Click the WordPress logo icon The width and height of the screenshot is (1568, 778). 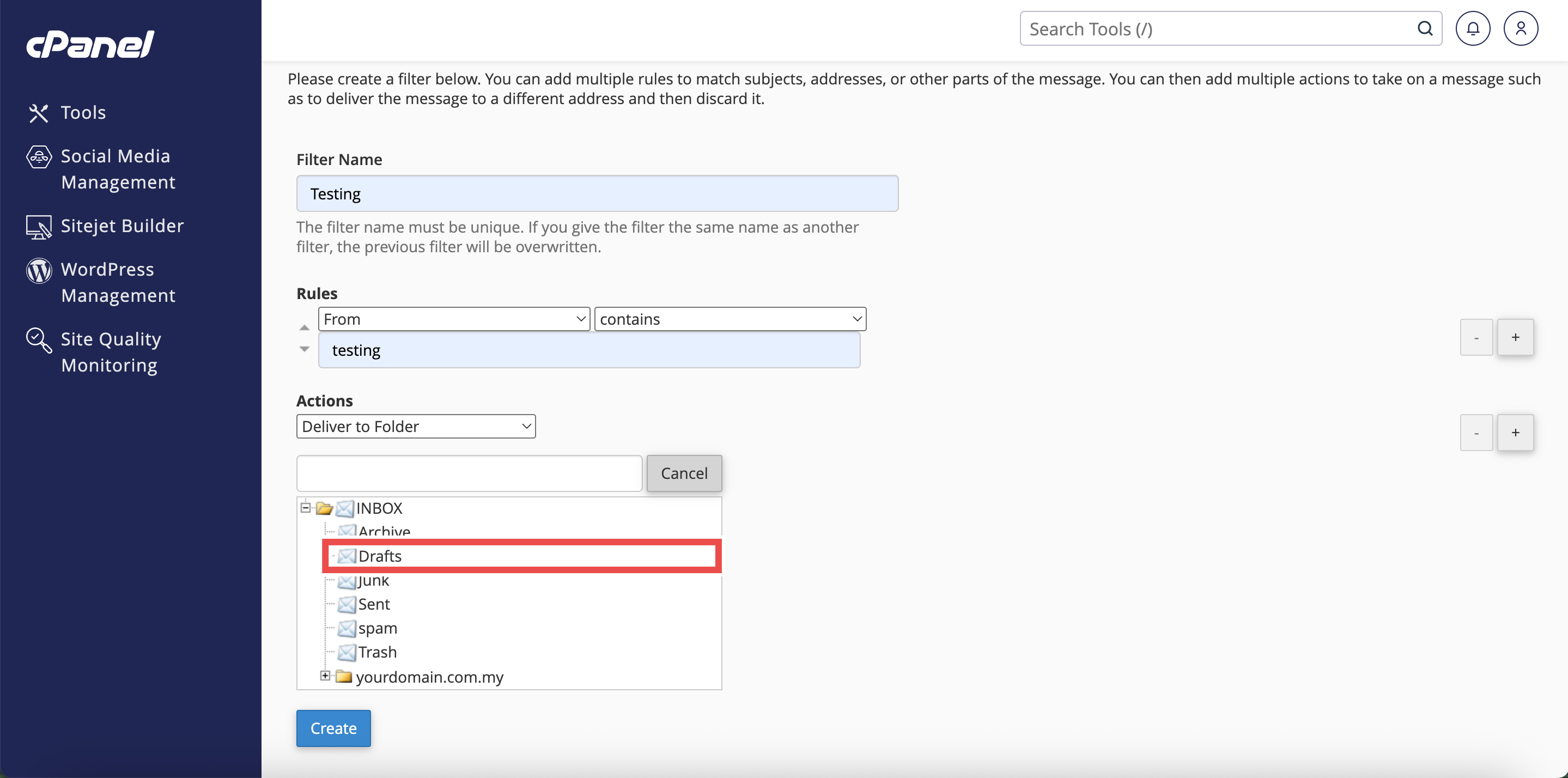coord(38,270)
